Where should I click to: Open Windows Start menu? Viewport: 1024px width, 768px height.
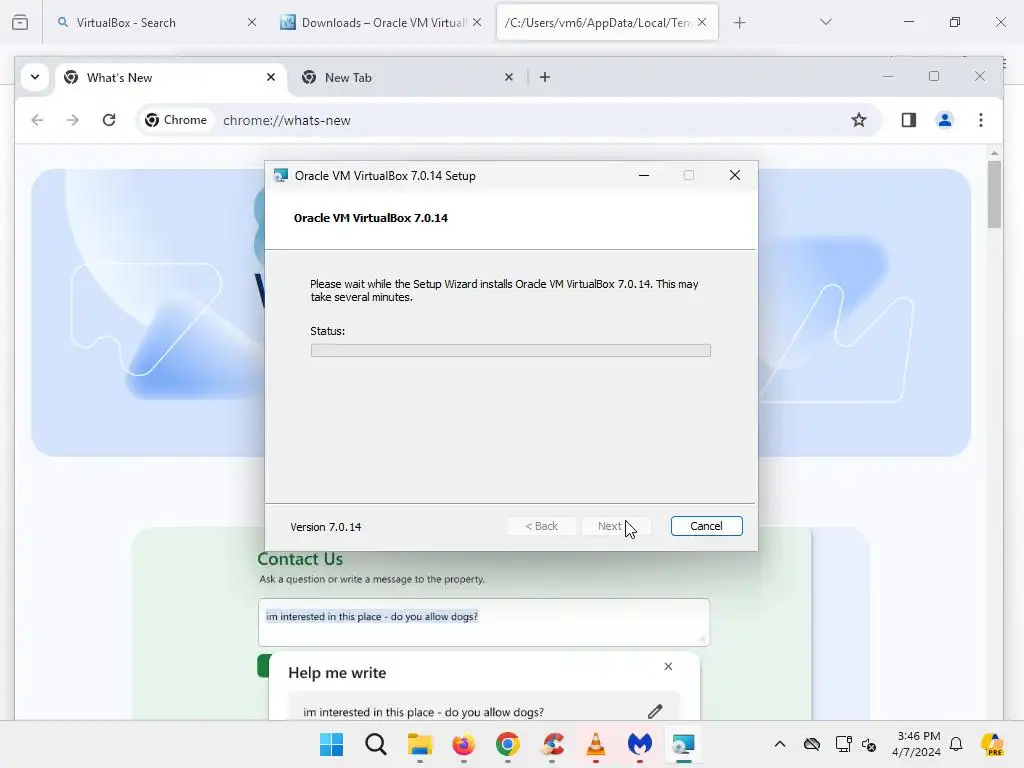tap(332, 744)
